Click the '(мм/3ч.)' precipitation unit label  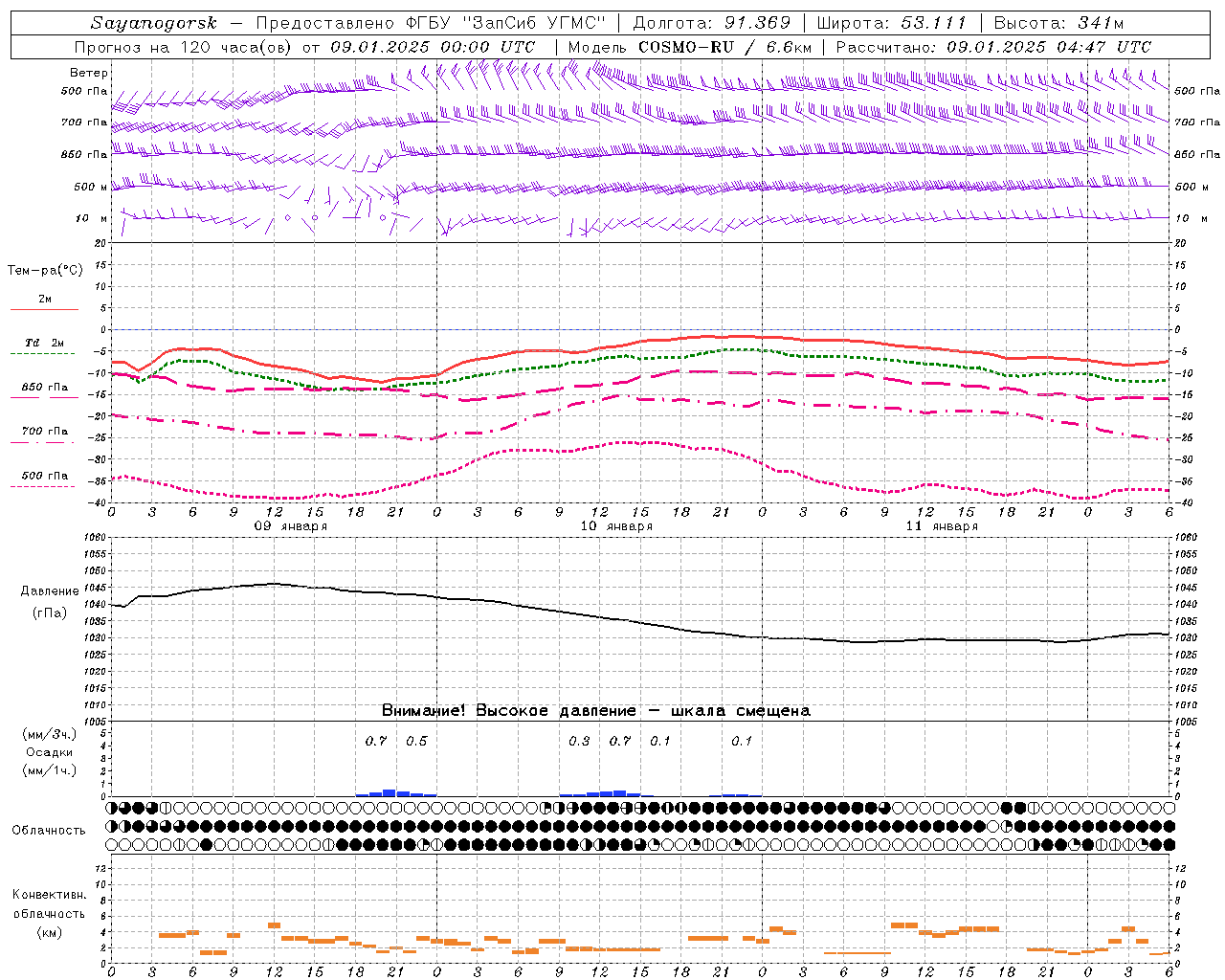(x=49, y=734)
